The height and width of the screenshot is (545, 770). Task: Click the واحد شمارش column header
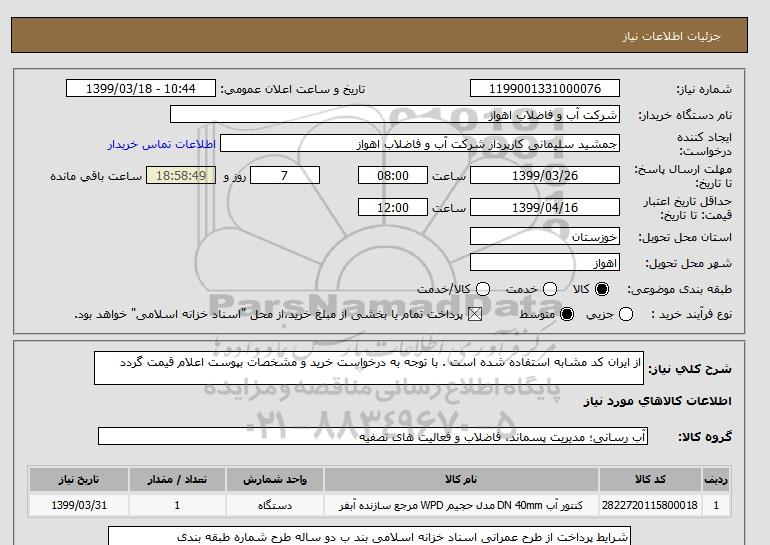pyautogui.click(x=275, y=479)
